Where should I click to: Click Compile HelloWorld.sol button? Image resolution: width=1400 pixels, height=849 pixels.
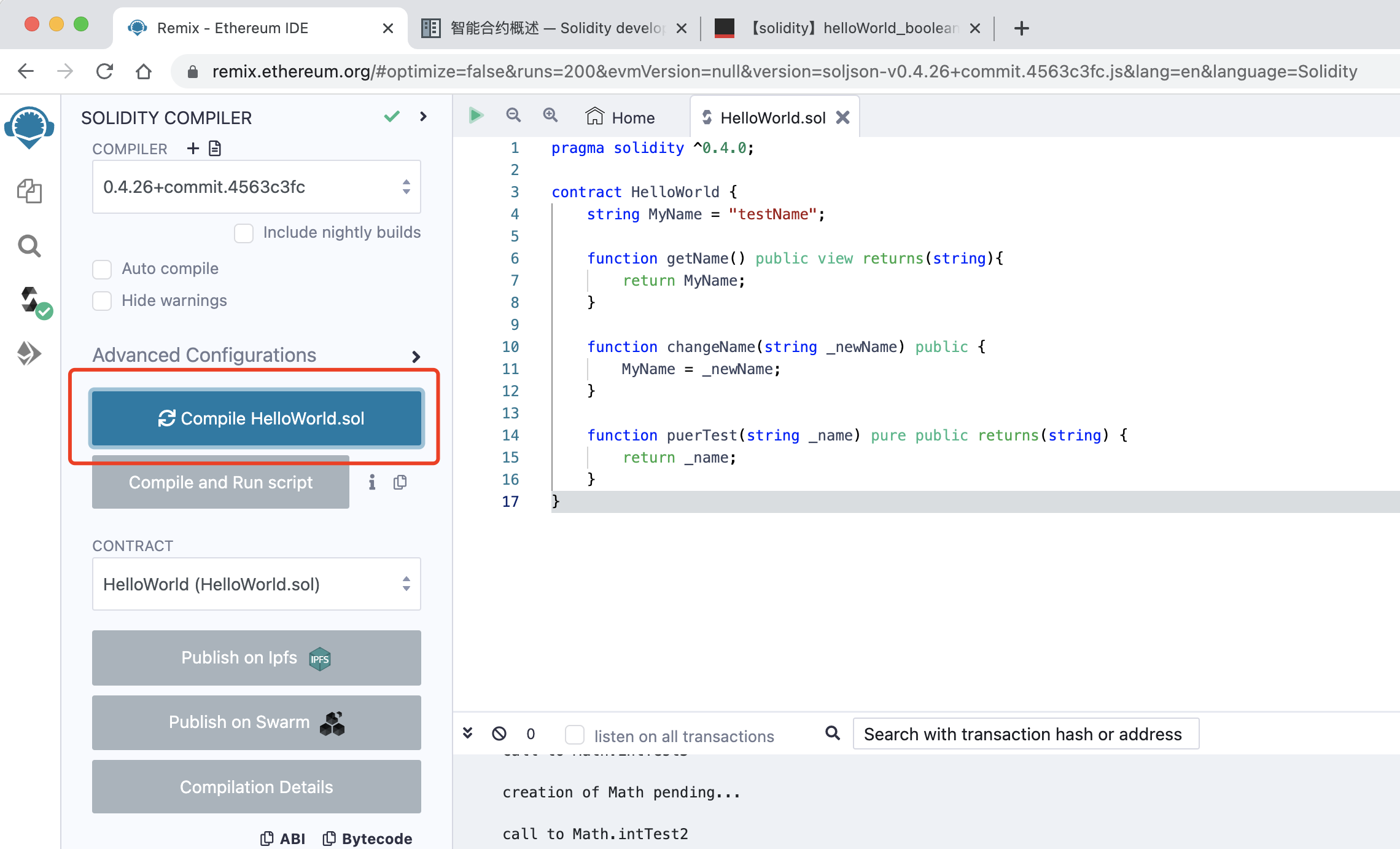[260, 418]
